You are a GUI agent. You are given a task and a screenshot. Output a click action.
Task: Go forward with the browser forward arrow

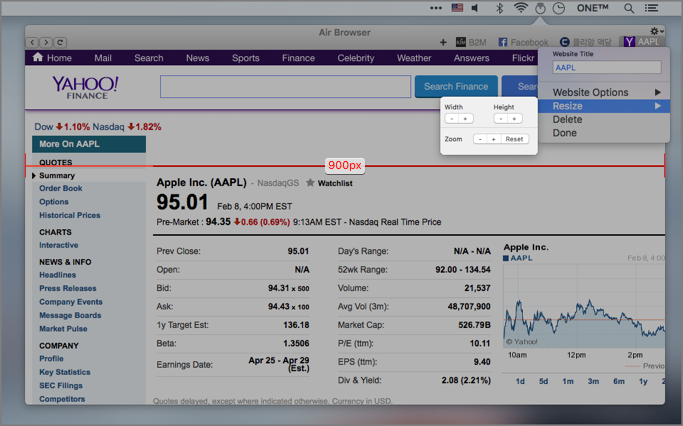[x=46, y=42]
